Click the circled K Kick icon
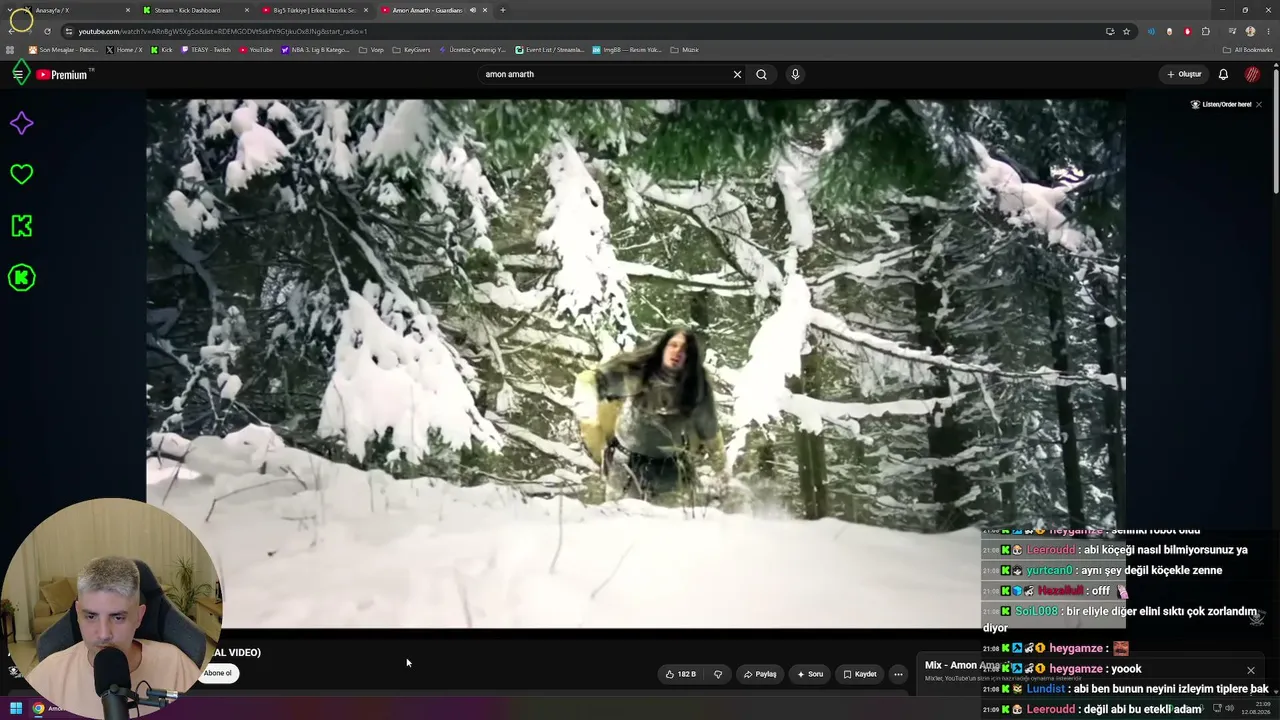This screenshot has width=1280, height=720. [x=21, y=277]
